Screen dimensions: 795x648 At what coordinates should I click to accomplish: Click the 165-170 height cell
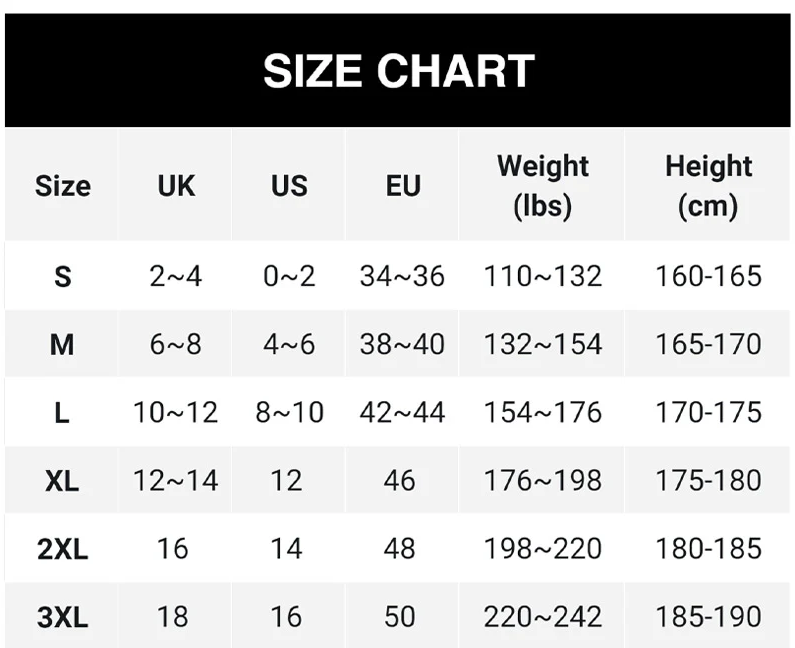click(708, 345)
